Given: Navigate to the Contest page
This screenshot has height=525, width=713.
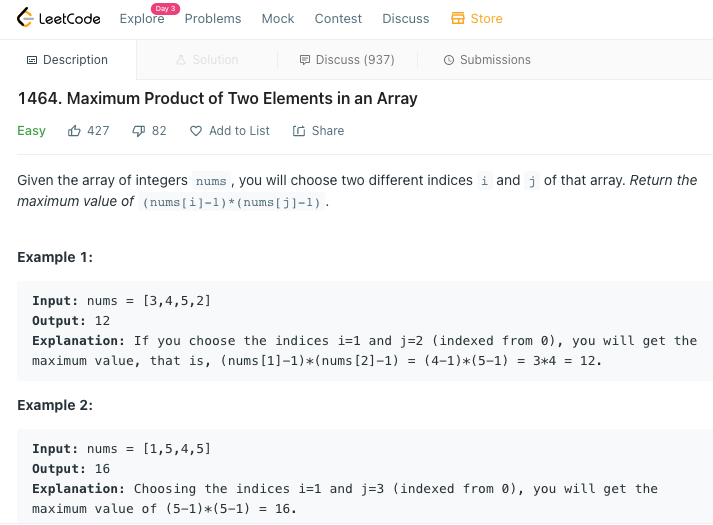Looking at the screenshot, I should coord(338,19).
